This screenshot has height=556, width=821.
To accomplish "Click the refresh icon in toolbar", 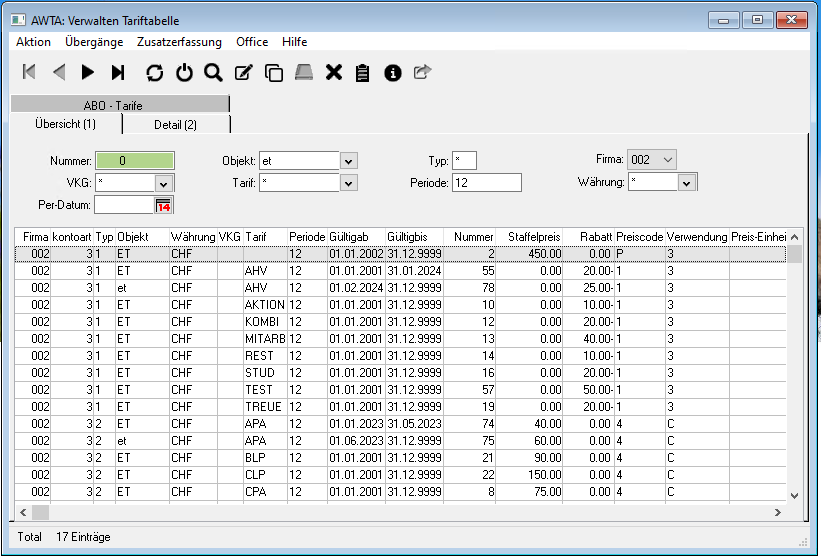I will click(154, 72).
